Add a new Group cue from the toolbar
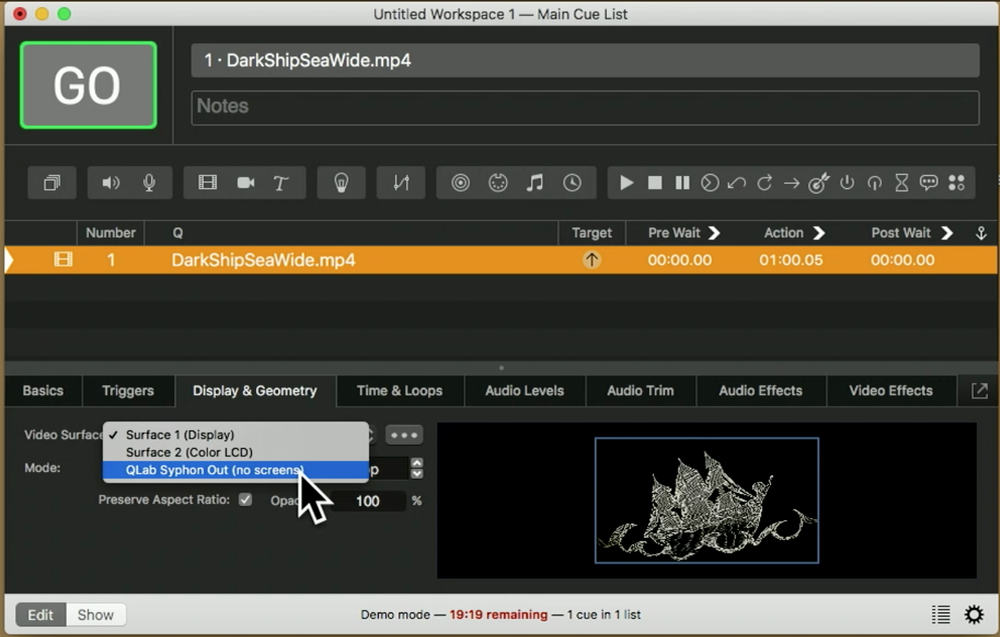This screenshot has height=637, width=1000. coord(52,183)
